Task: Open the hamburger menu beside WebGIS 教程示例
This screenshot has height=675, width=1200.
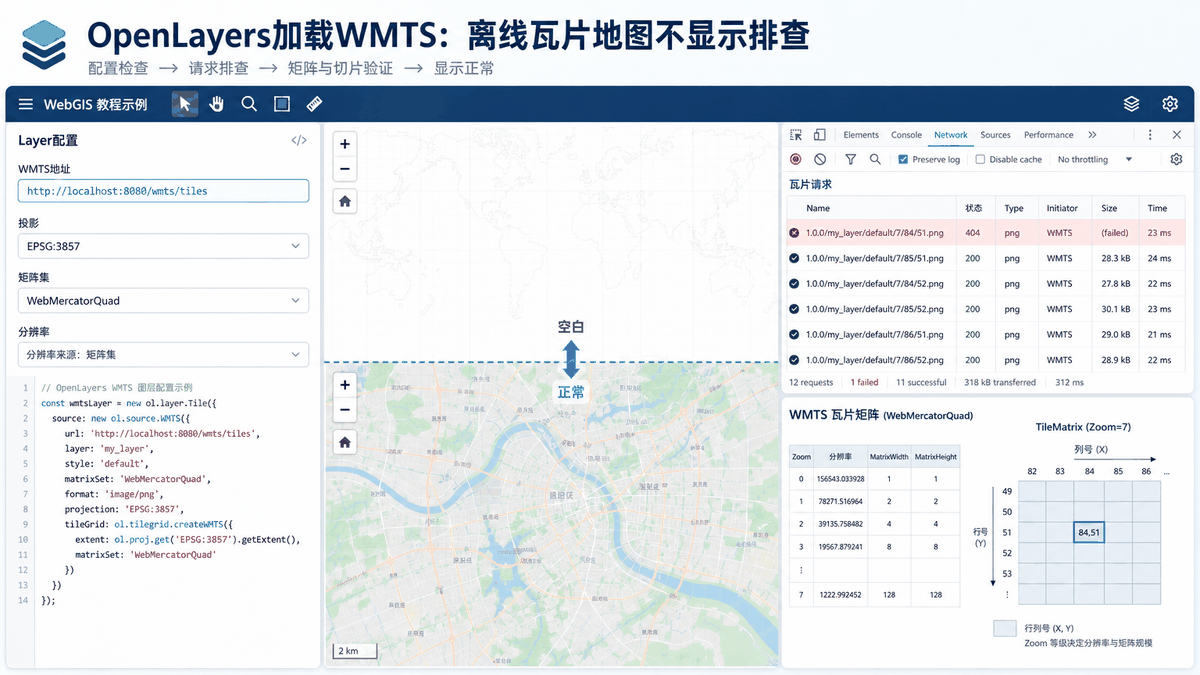Action: pyautogui.click(x=26, y=104)
